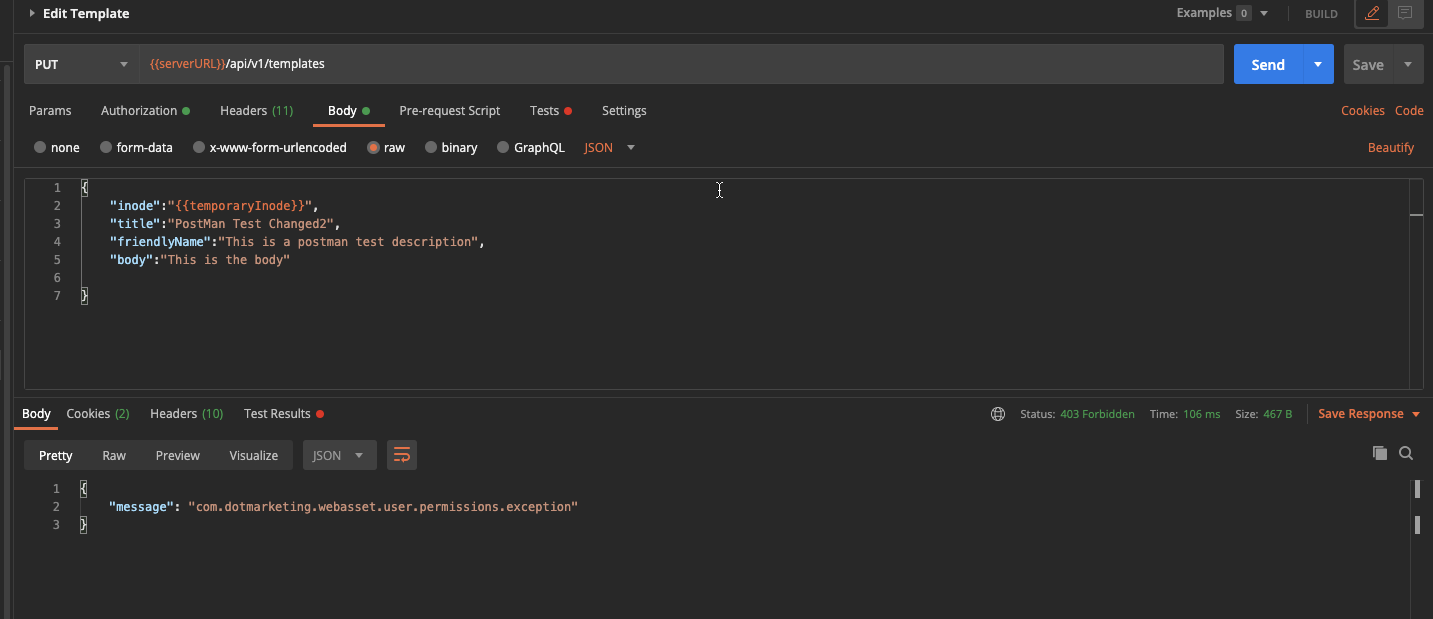Click the Send button
Image resolution: width=1433 pixels, height=619 pixels.
tap(1267, 63)
